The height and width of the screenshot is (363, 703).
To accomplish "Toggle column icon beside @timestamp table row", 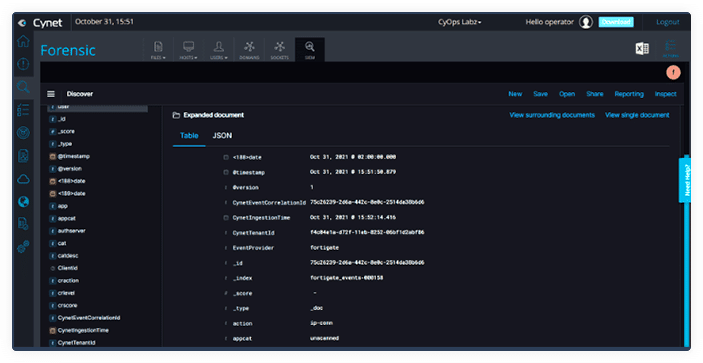I will click(226, 172).
